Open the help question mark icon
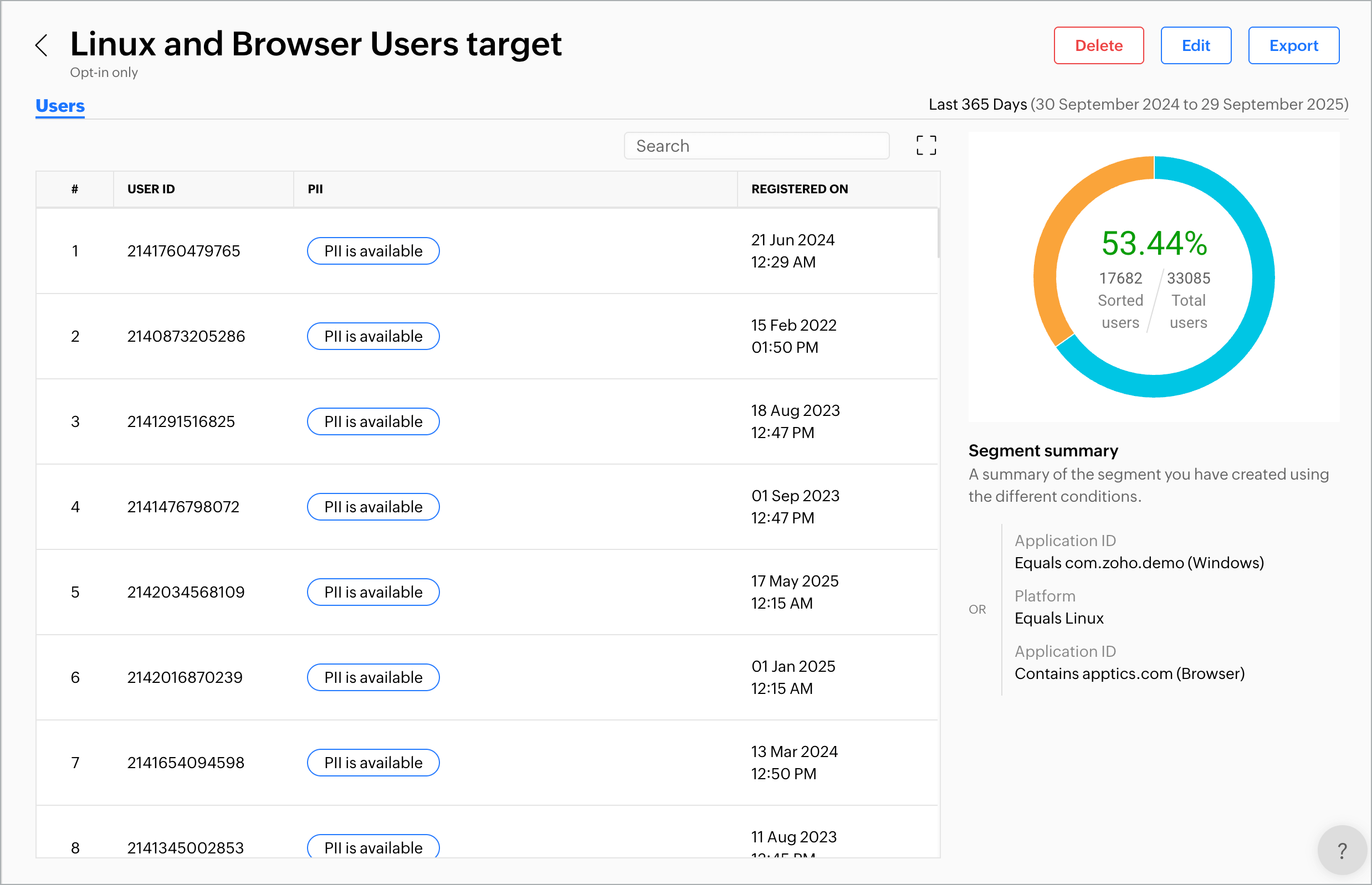Screen dimensions: 1372x885 pos(1342,851)
